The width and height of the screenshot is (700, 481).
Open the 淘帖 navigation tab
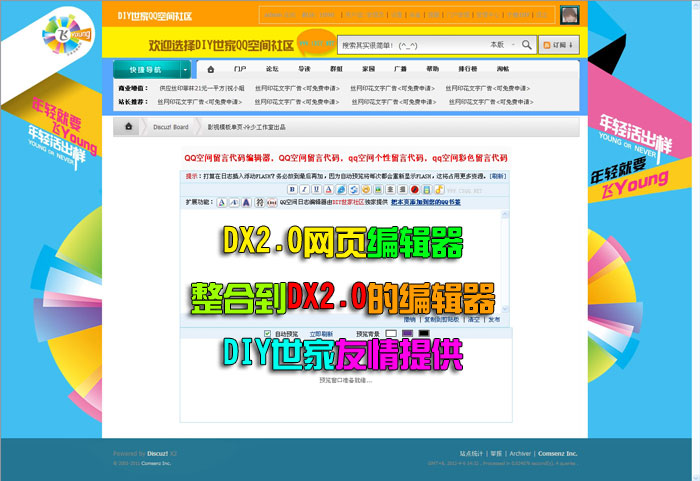(x=503, y=69)
